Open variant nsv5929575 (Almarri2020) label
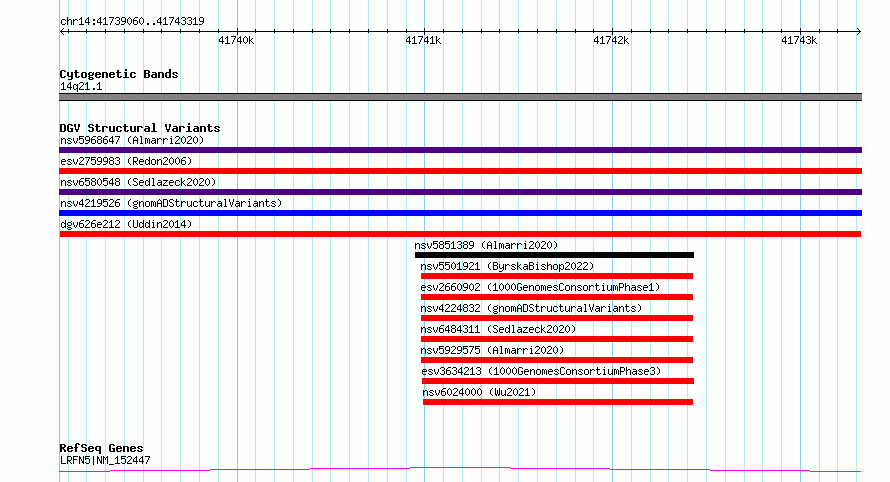 (x=492, y=350)
